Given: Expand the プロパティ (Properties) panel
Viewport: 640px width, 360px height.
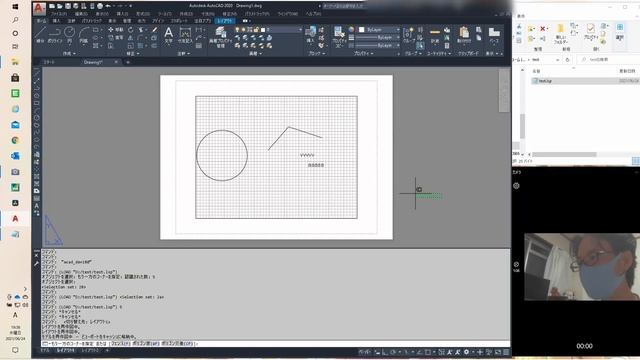Looking at the screenshot, I should [363, 53].
